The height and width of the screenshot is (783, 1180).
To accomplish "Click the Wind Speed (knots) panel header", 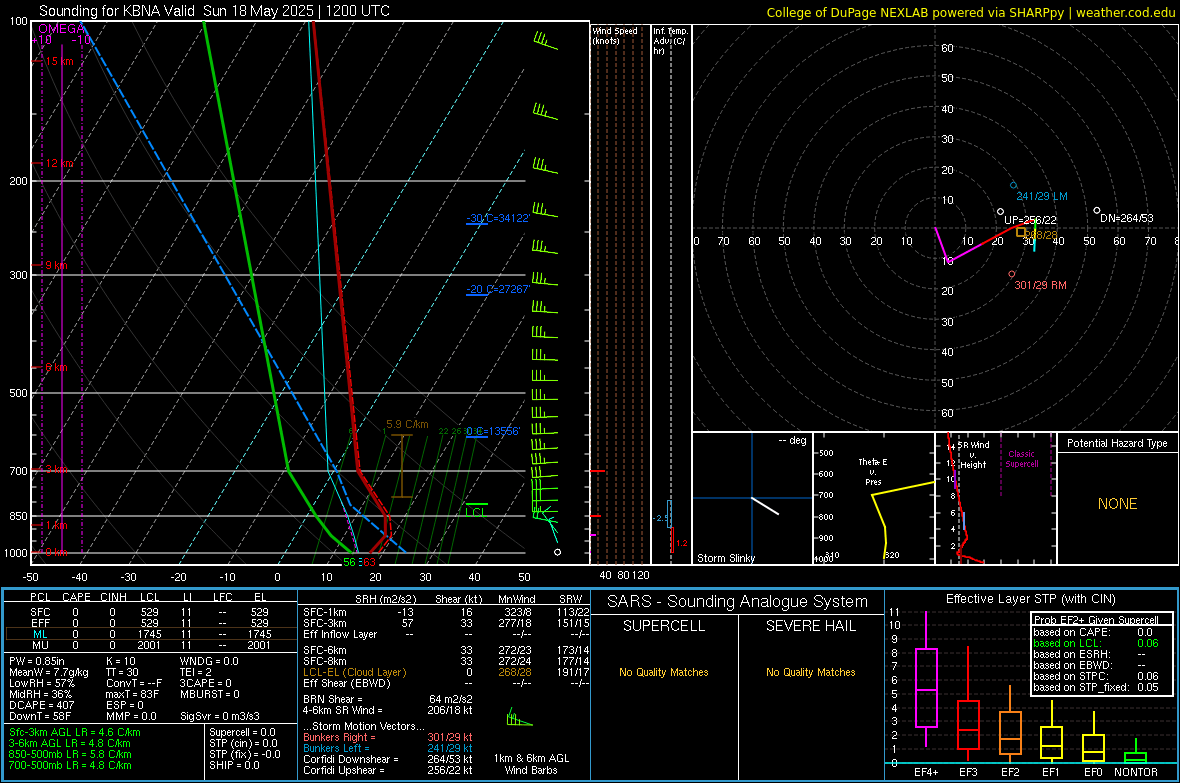I will [615, 35].
